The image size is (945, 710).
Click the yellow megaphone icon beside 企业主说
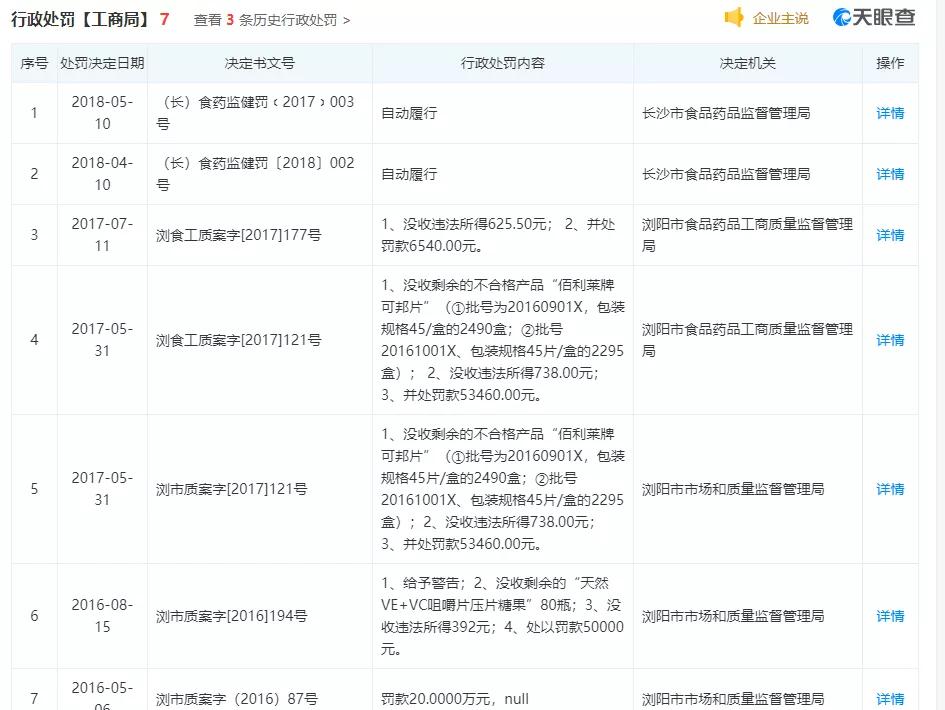coord(733,17)
